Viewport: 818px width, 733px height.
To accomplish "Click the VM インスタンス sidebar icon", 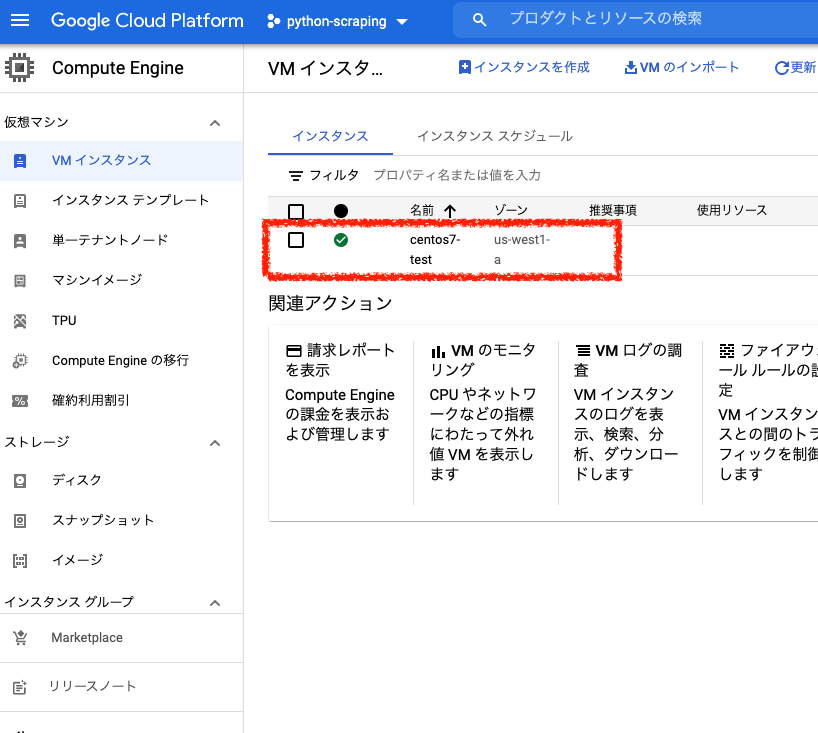I will [20, 161].
